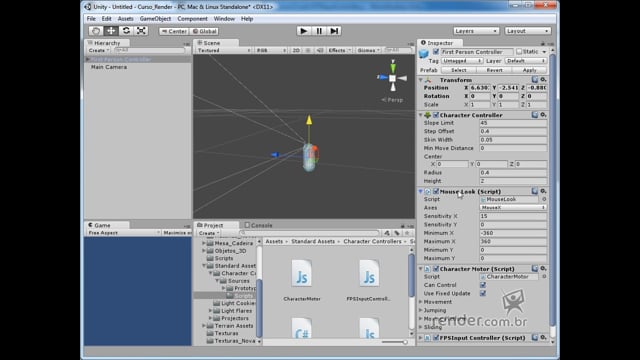Click the Persp projection label
This screenshot has height=360, width=640.
pos(392,100)
